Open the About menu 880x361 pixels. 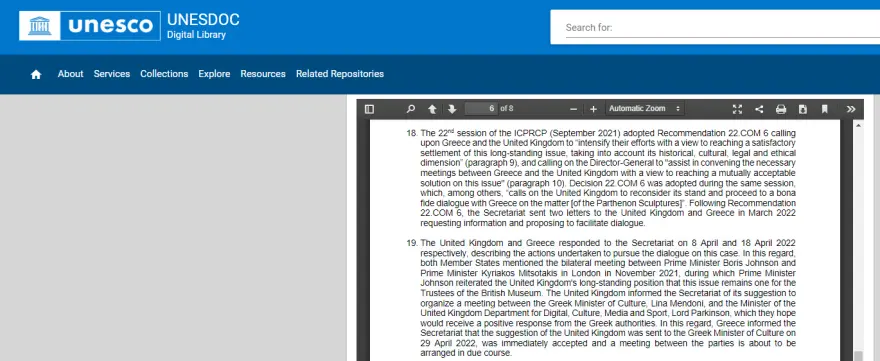[x=70, y=74]
